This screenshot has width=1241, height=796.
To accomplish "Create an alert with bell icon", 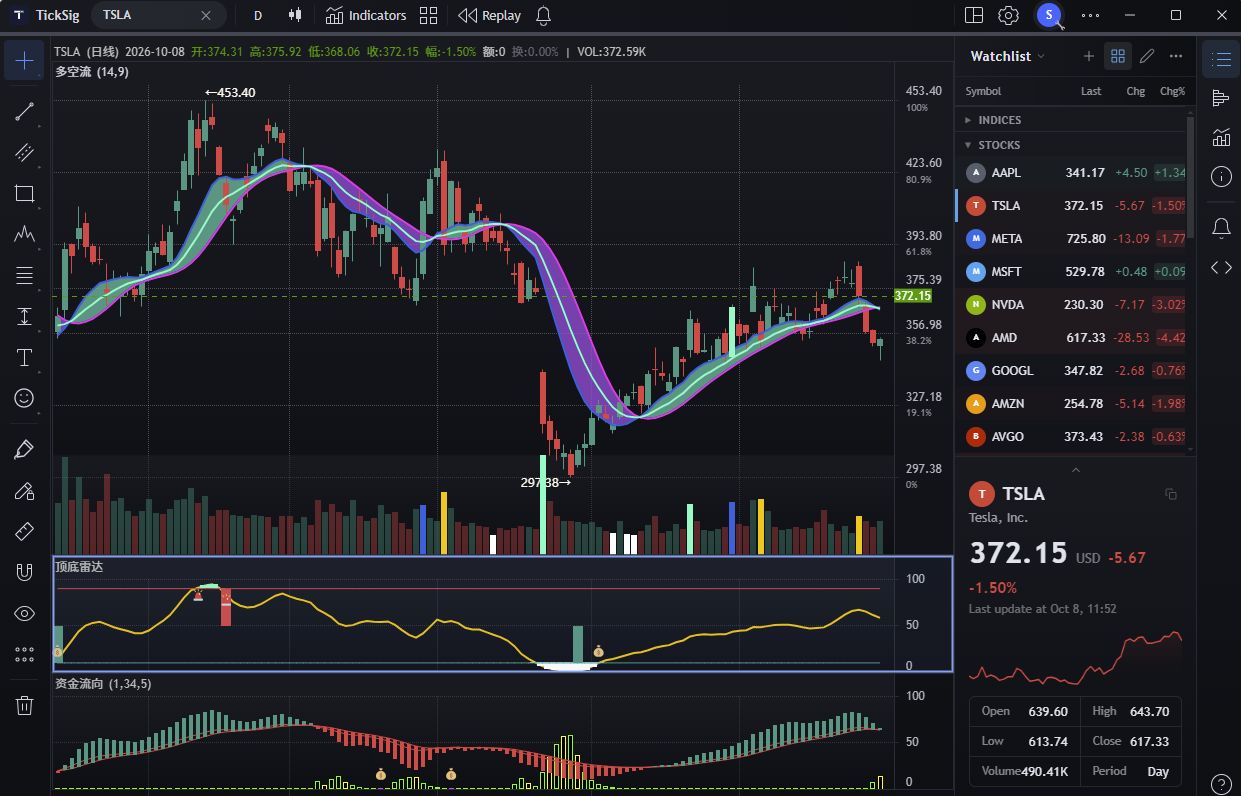I will pos(544,15).
